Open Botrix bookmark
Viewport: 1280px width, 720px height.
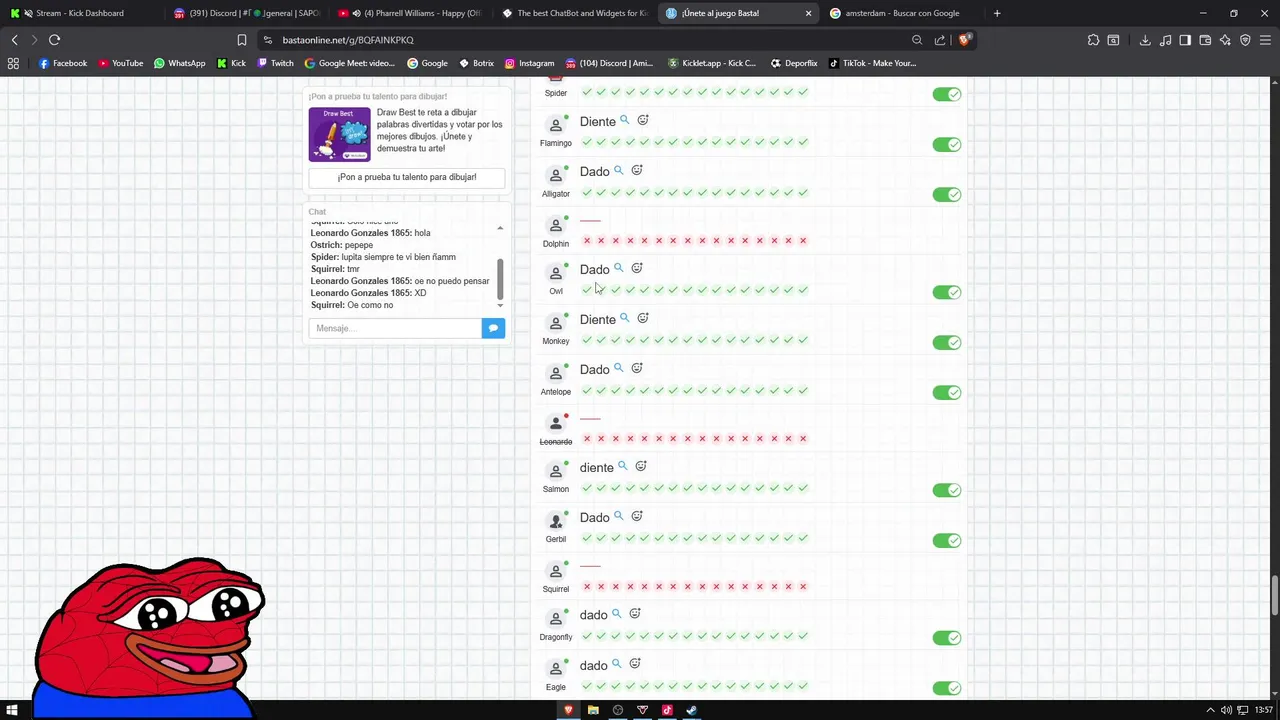point(477,63)
